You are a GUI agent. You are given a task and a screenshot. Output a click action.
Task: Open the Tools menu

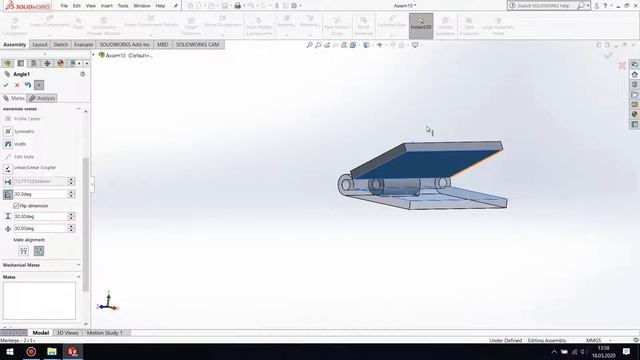pyautogui.click(x=123, y=6)
